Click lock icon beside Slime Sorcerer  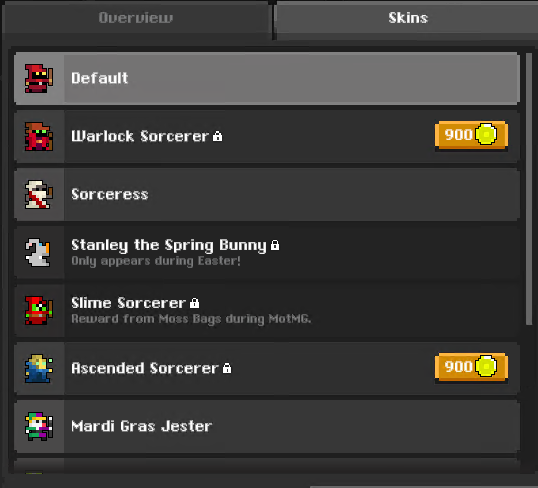(195, 303)
